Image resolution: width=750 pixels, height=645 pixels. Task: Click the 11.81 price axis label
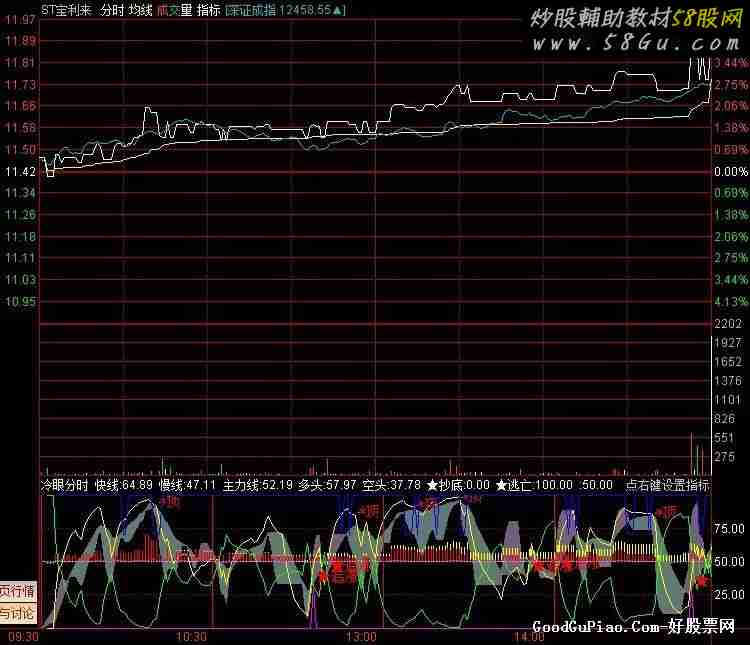(20, 62)
